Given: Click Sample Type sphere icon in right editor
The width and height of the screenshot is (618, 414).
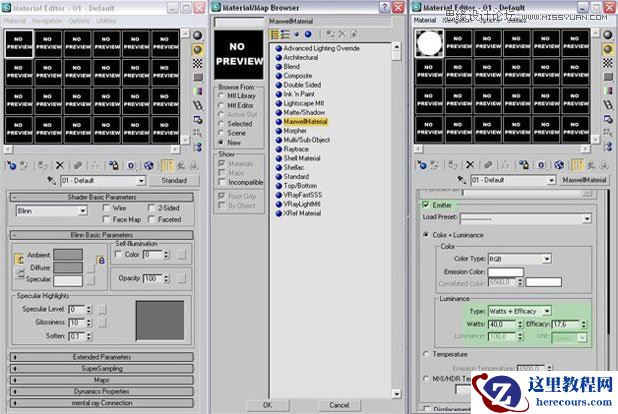Looking at the screenshot, I should (608, 35).
